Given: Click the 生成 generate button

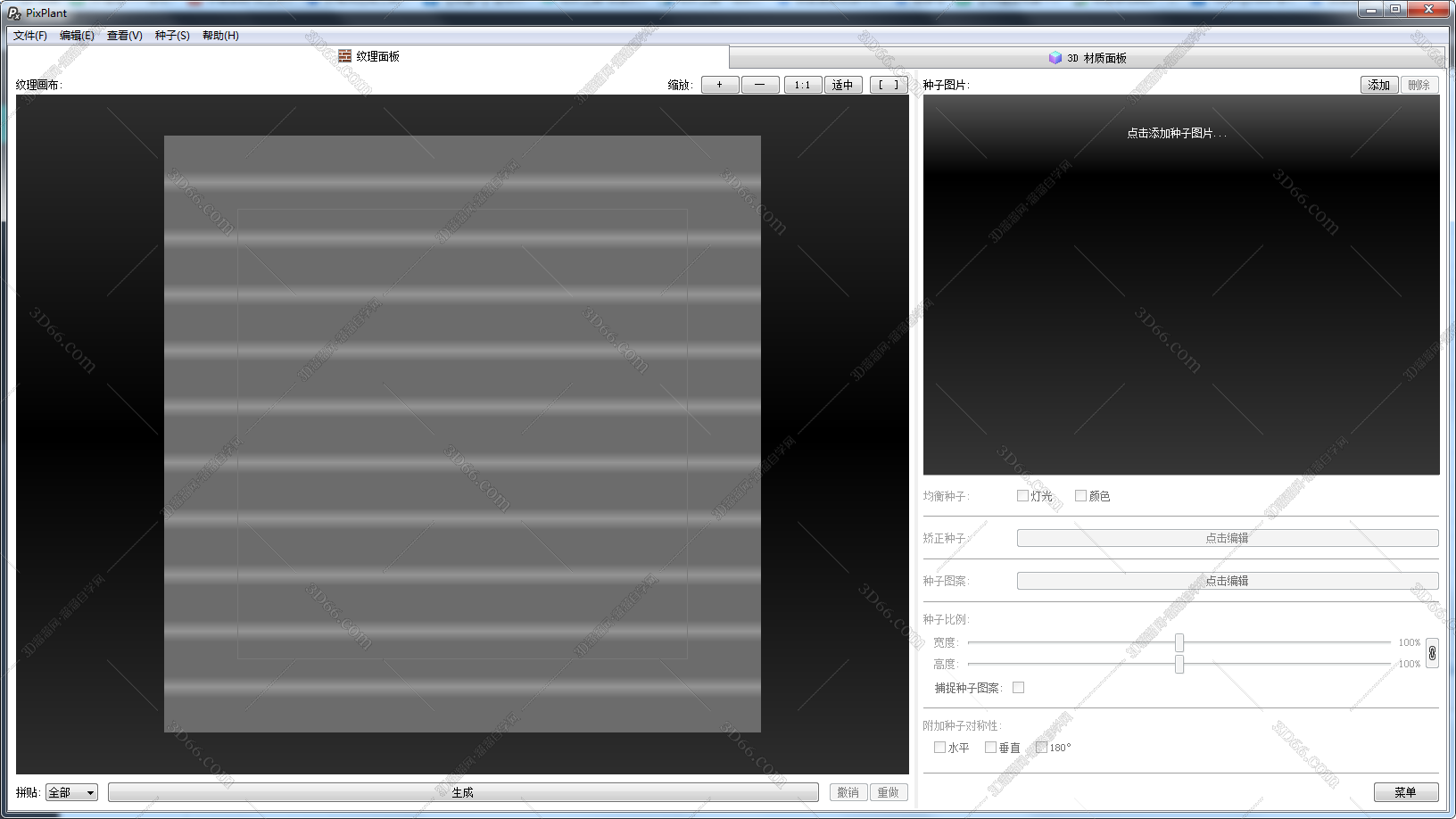Looking at the screenshot, I should [x=462, y=792].
